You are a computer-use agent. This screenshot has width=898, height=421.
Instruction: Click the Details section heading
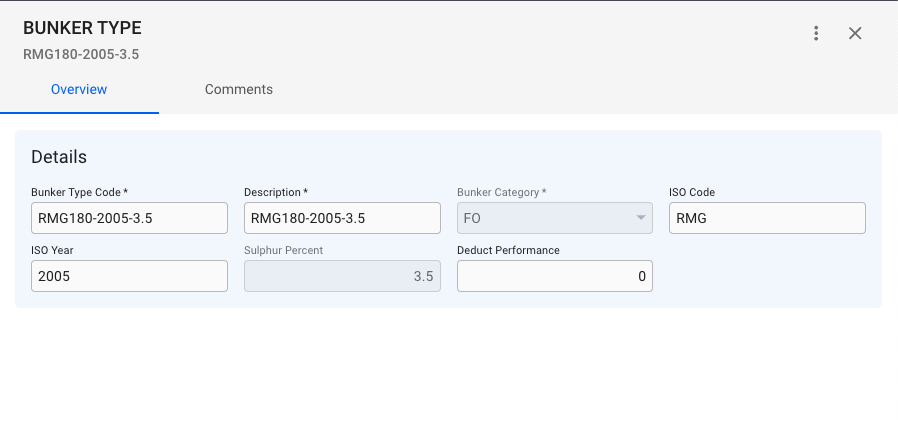(x=59, y=157)
